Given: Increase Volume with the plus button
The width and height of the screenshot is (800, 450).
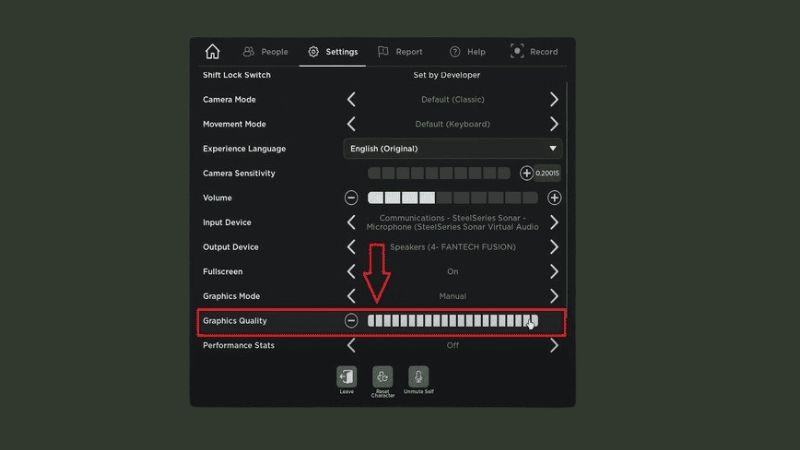Looking at the screenshot, I should pos(554,197).
